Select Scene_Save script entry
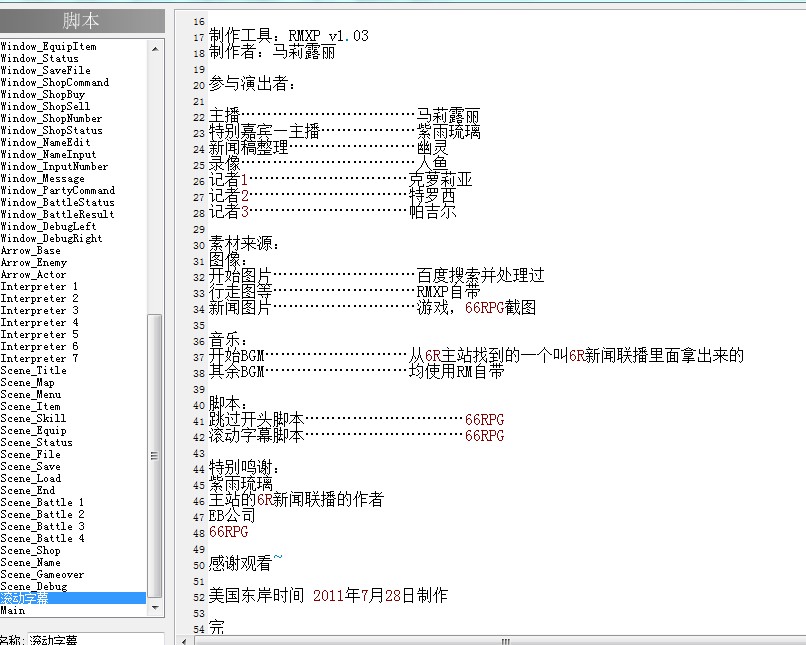Image resolution: width=806 pixels, height=645 pixels. [x=30, y=466]
